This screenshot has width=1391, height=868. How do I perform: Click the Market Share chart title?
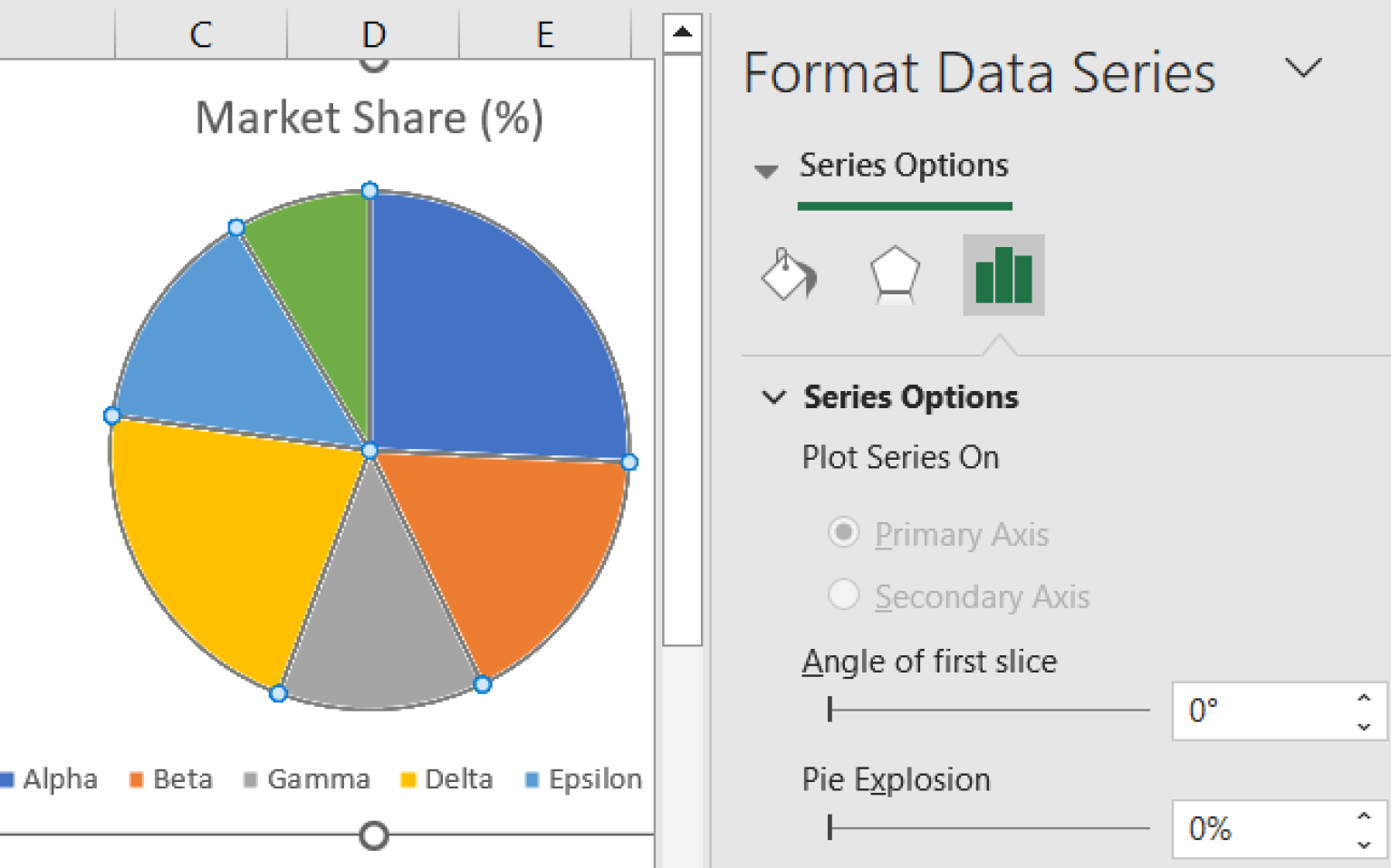pos(371,117)
